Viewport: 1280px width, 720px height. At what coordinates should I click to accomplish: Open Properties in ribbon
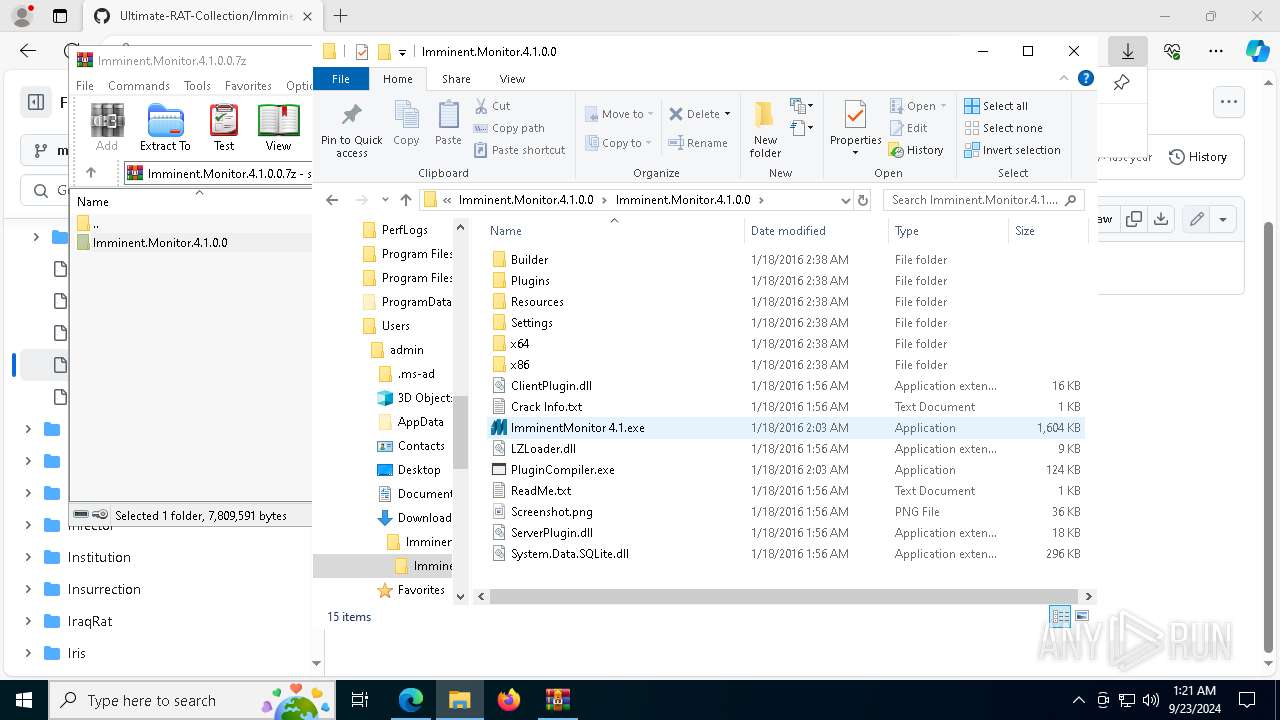pyautogui.click(x=855, y=129)
